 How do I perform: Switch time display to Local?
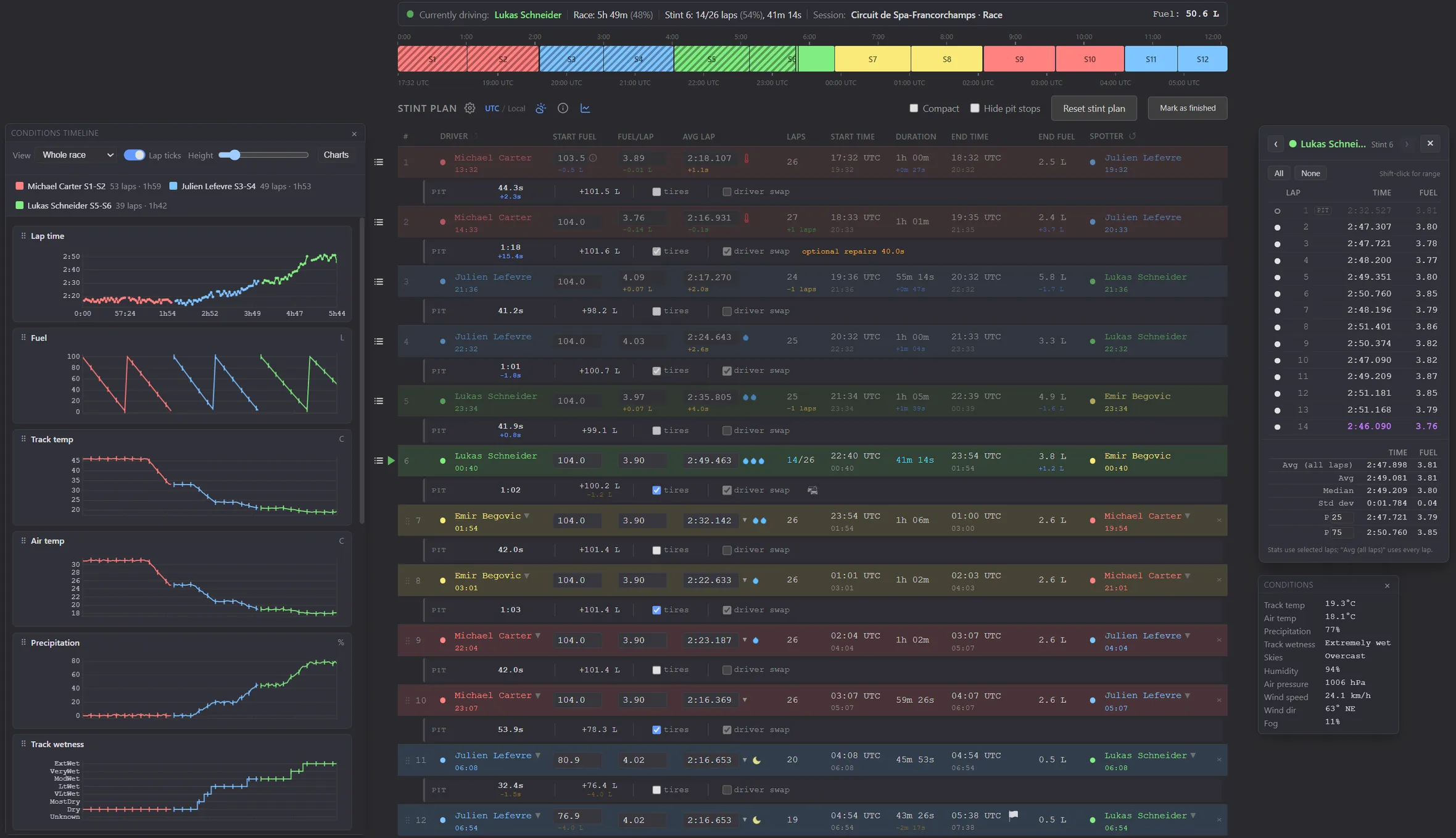(516, 109)
